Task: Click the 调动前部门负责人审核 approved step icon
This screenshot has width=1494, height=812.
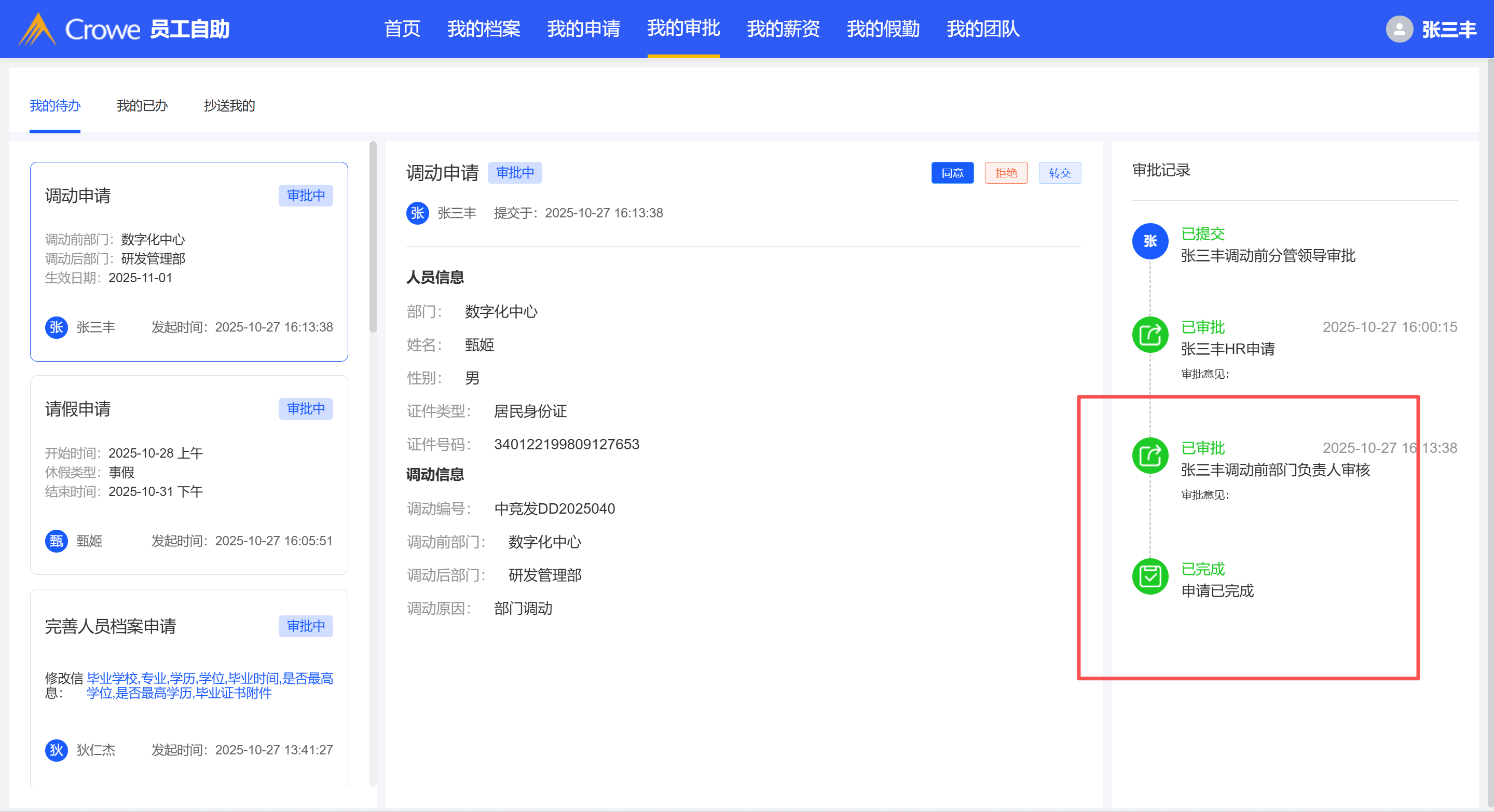Action: [1149, 456]
